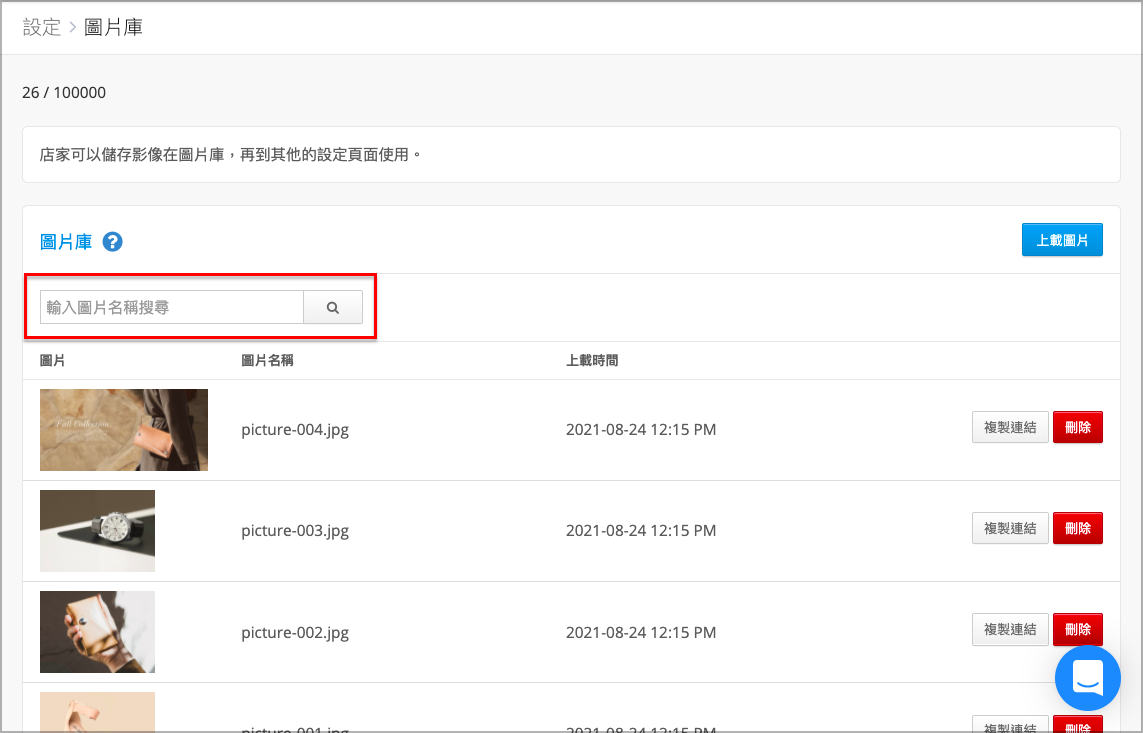Click the picture-002.jpg file name
Screen dimensions: 1143x733
[x=295, y=632]
